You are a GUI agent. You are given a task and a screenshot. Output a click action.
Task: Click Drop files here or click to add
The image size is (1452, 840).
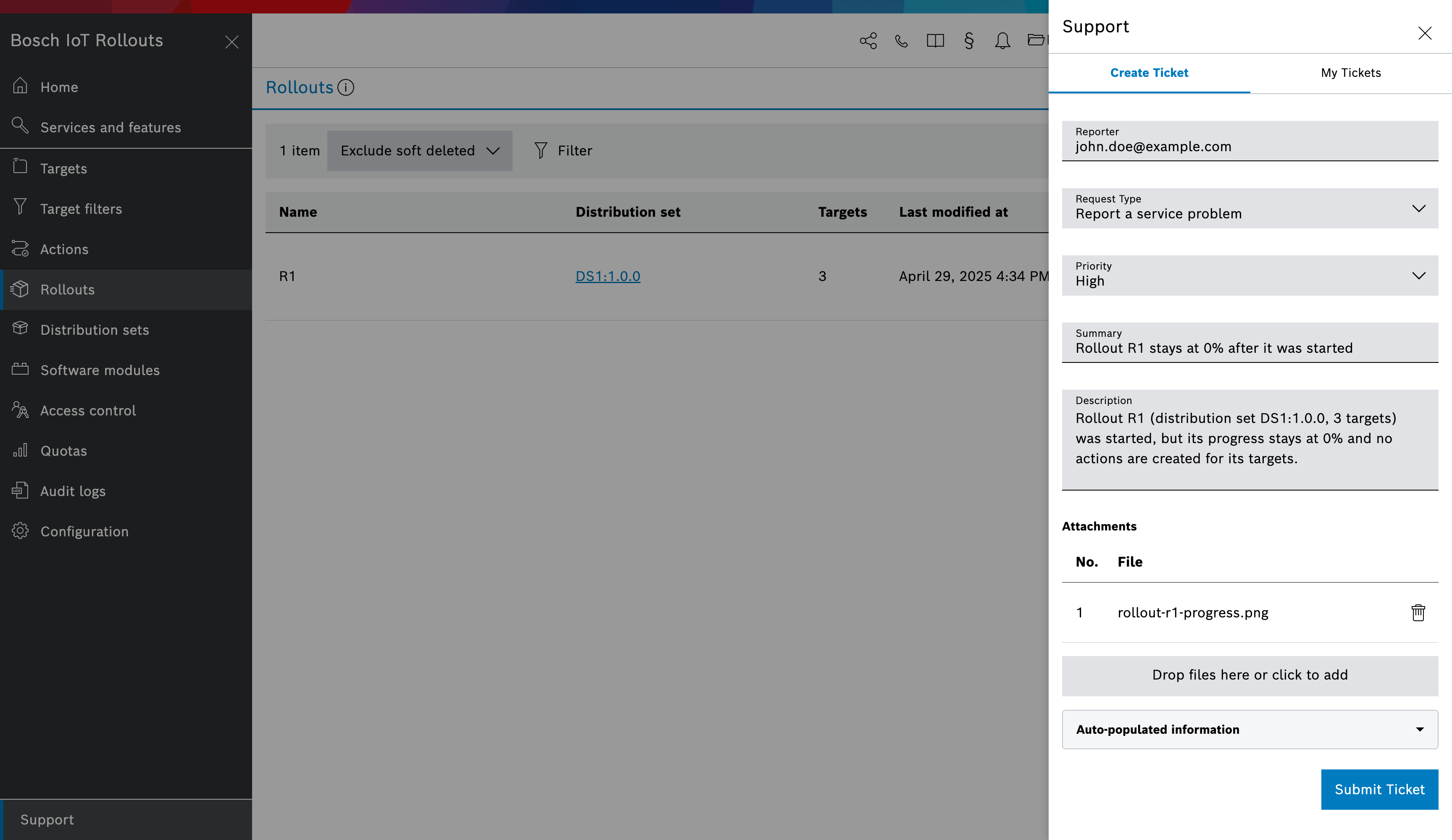[1250, 675]
